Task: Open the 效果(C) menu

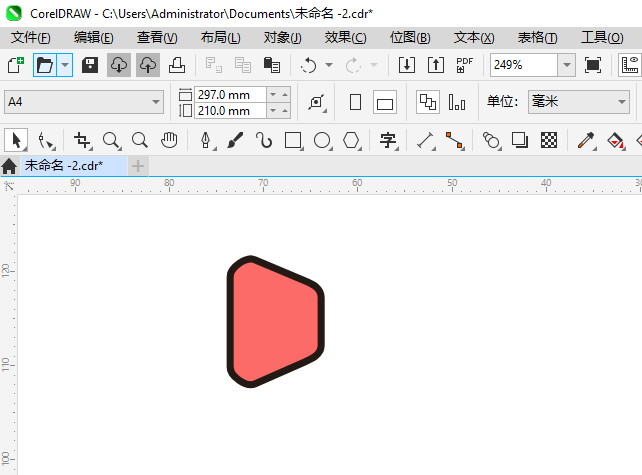Action: (x=346, y=38)
